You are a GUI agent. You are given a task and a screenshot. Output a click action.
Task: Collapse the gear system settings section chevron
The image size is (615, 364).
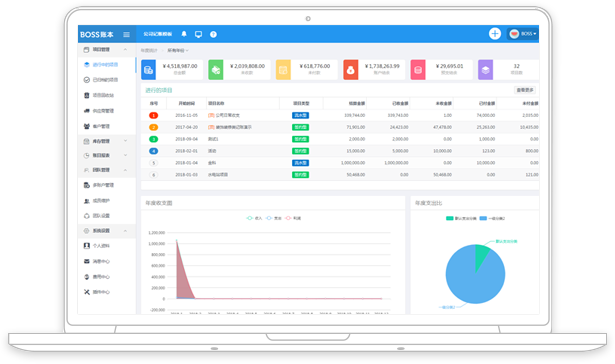tap(125, 231)
